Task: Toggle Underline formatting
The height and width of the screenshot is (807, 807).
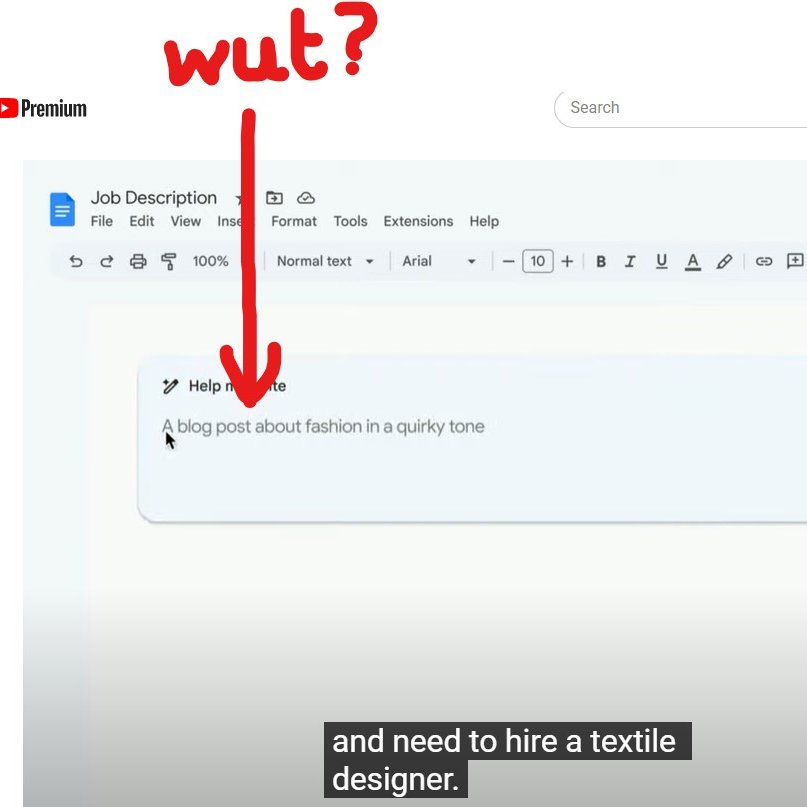Action: coord(661,261)
